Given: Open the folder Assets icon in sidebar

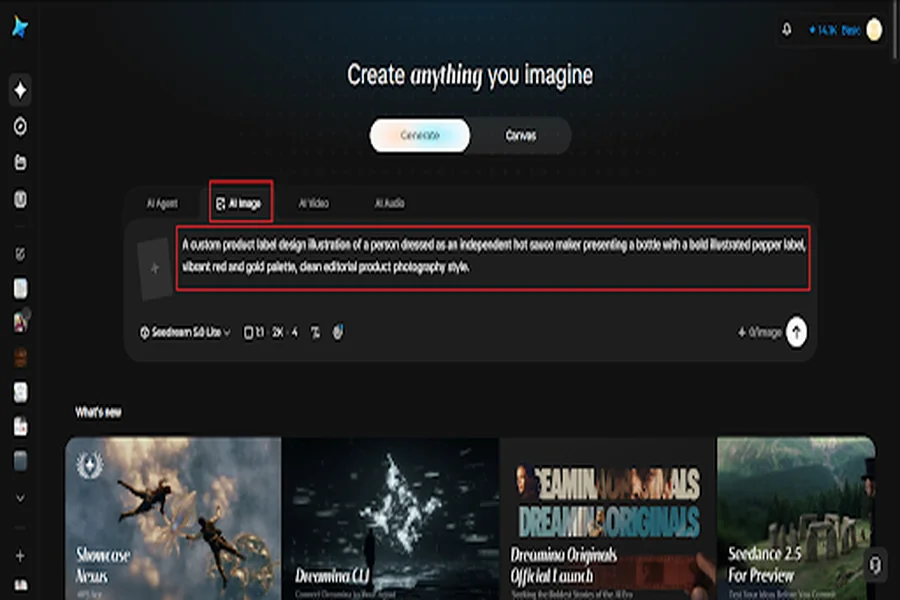Looking at the screenshot, I should 20,162.
